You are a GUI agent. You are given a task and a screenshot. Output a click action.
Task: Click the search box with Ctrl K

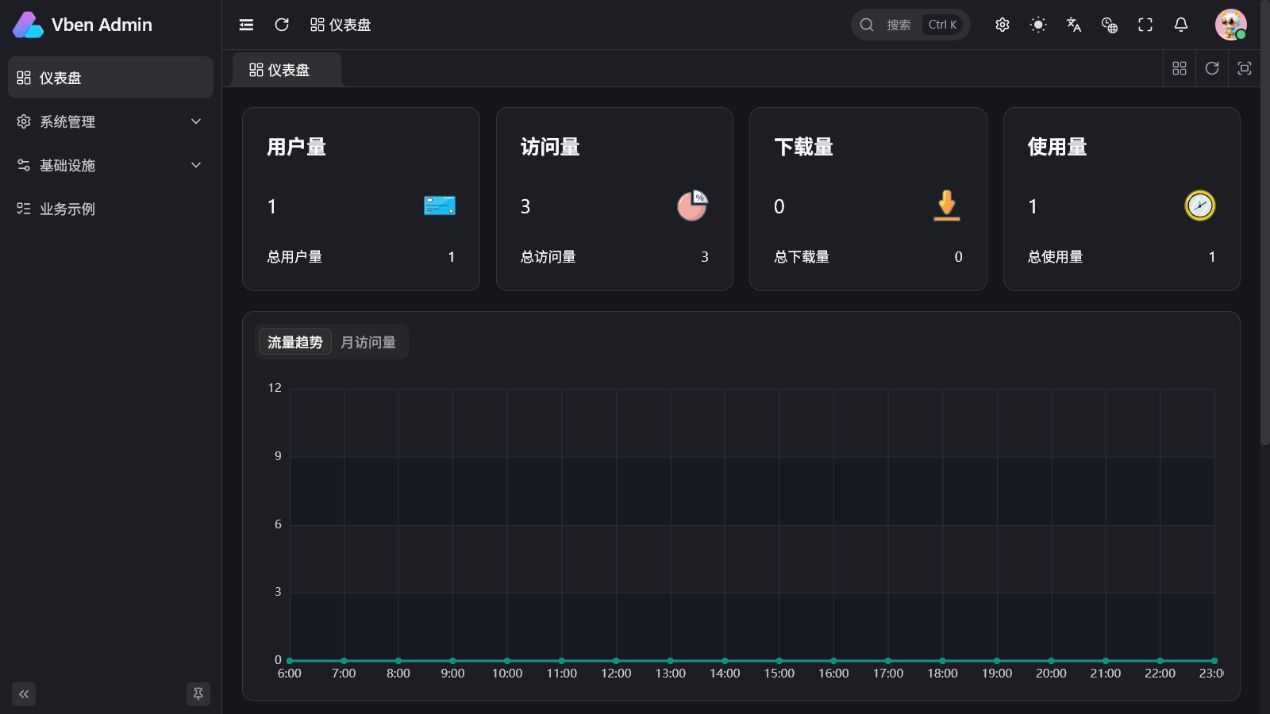910,25
